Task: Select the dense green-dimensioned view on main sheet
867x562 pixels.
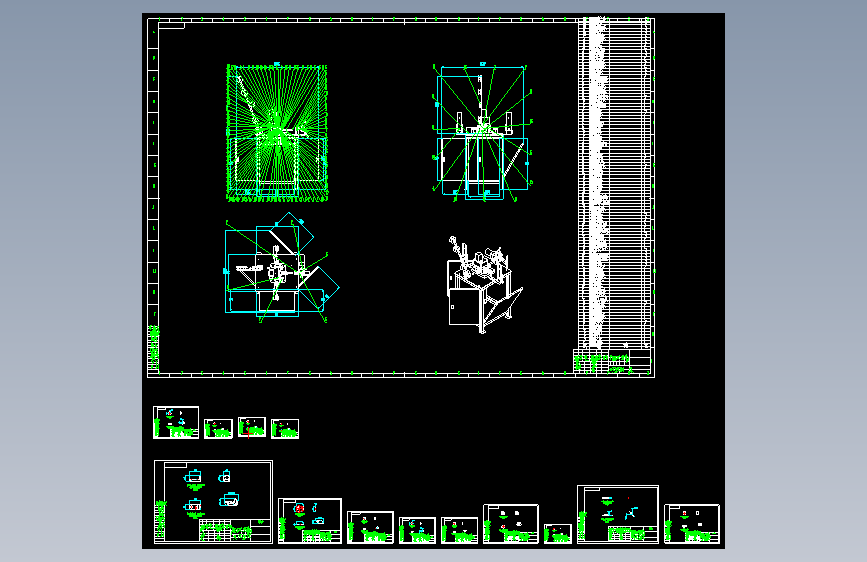Action: click(x=277, y=133)
